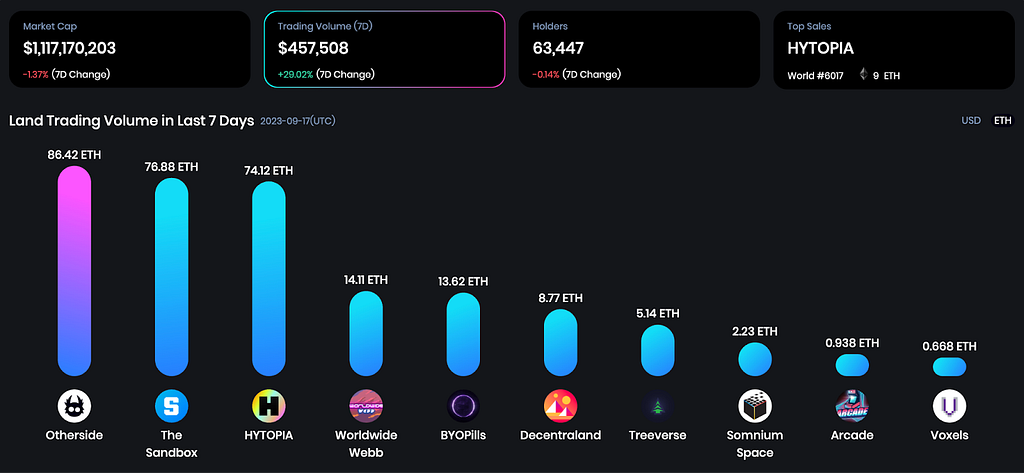
Task: Click the 86.42 ETH value label
Action: [x=74, y=155]
